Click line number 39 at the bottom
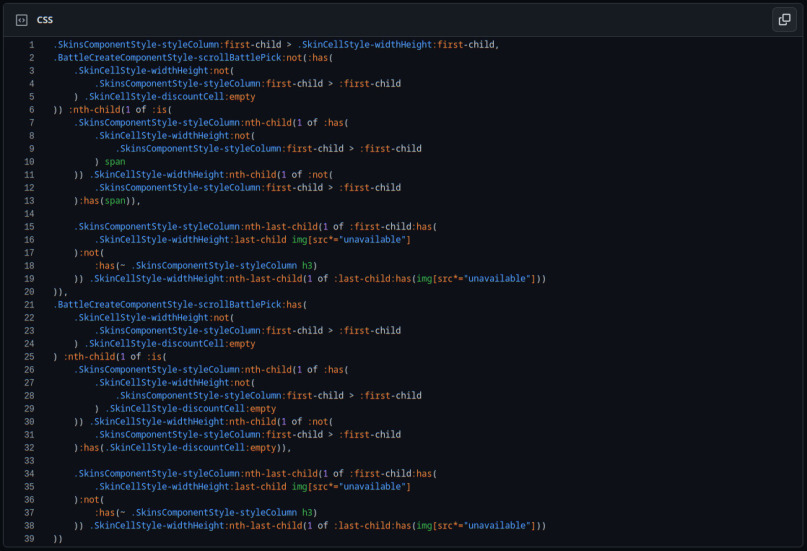 click(x=29, y=539)
